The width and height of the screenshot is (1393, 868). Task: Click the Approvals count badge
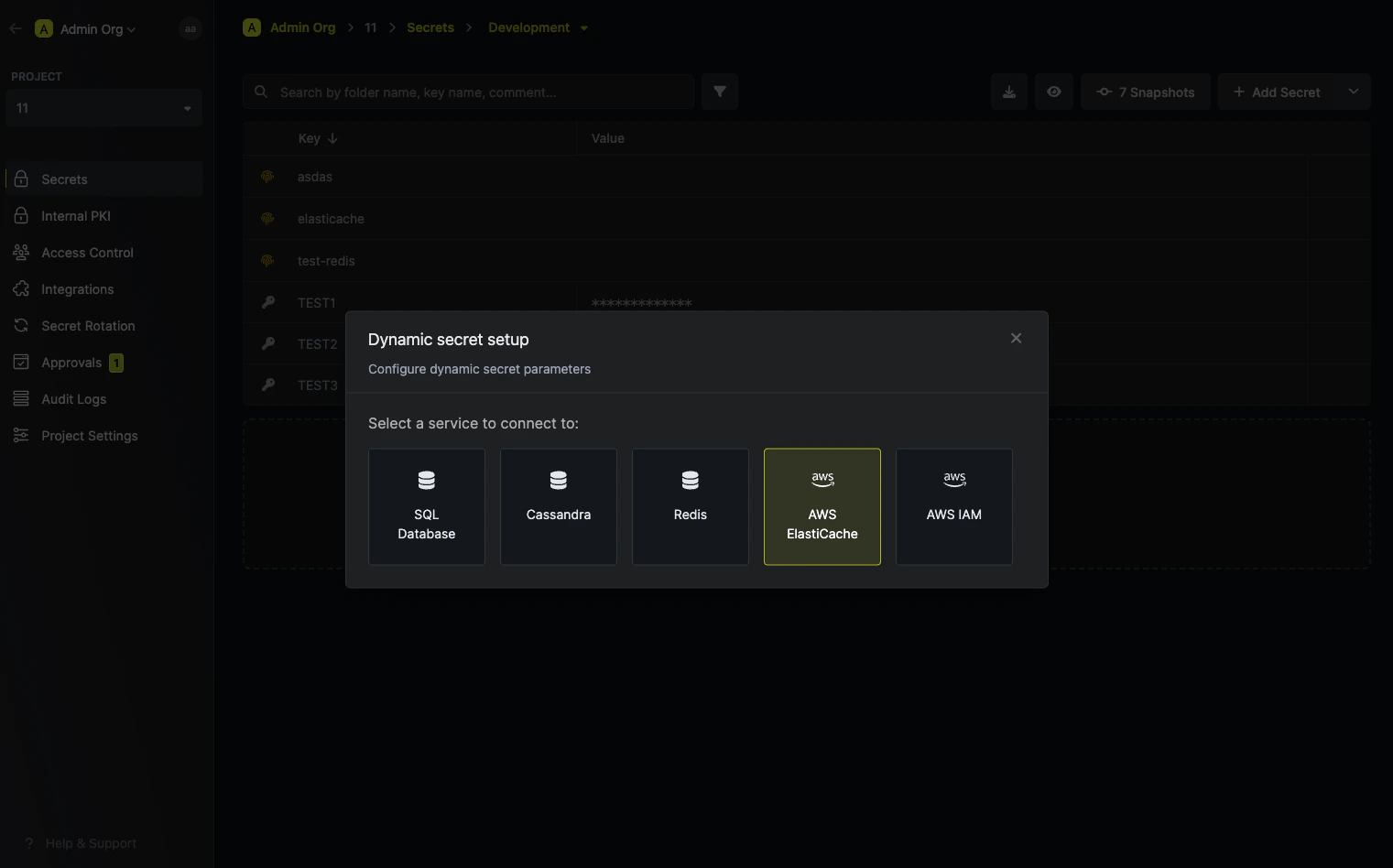click(x=116, y=363)
